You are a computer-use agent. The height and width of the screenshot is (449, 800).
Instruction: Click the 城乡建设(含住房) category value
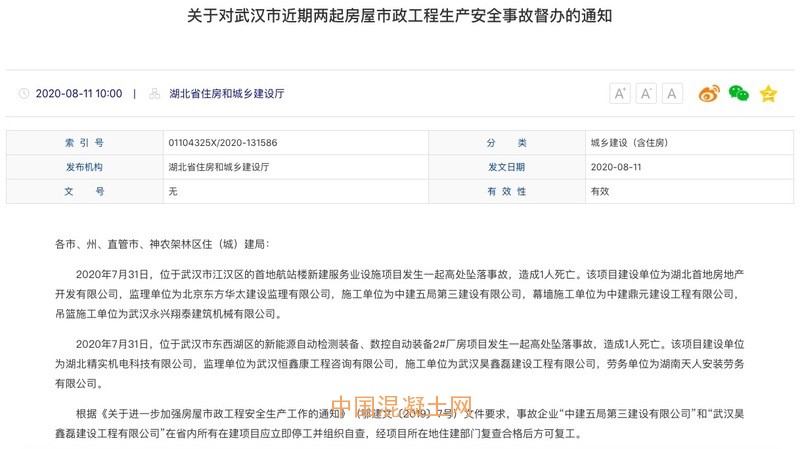630,143
